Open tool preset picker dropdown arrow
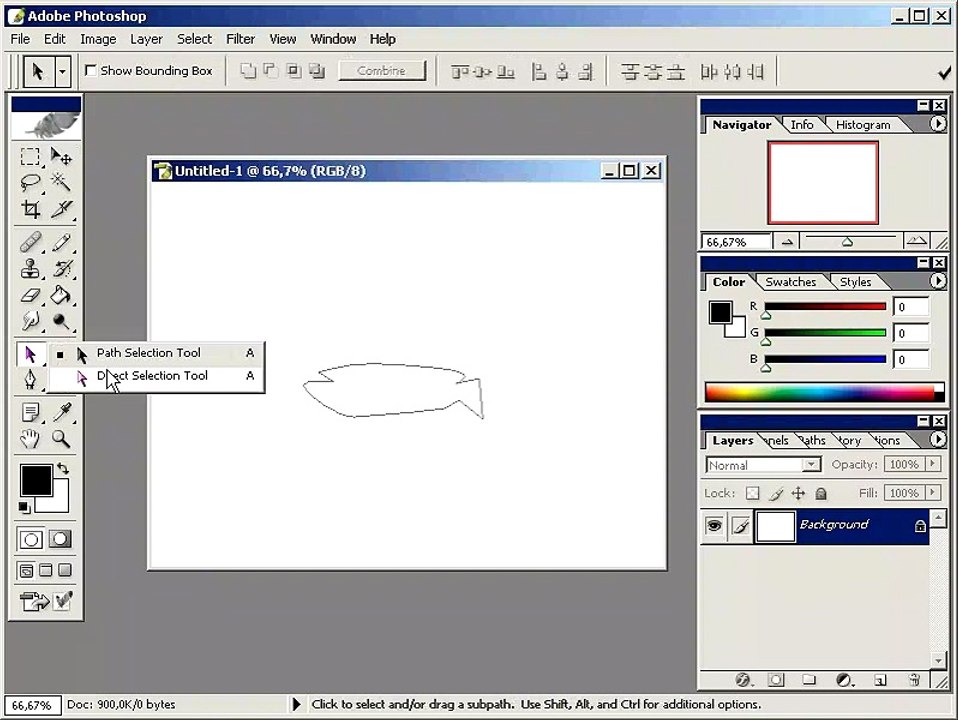The image size is (958, 720). (62, 72)
